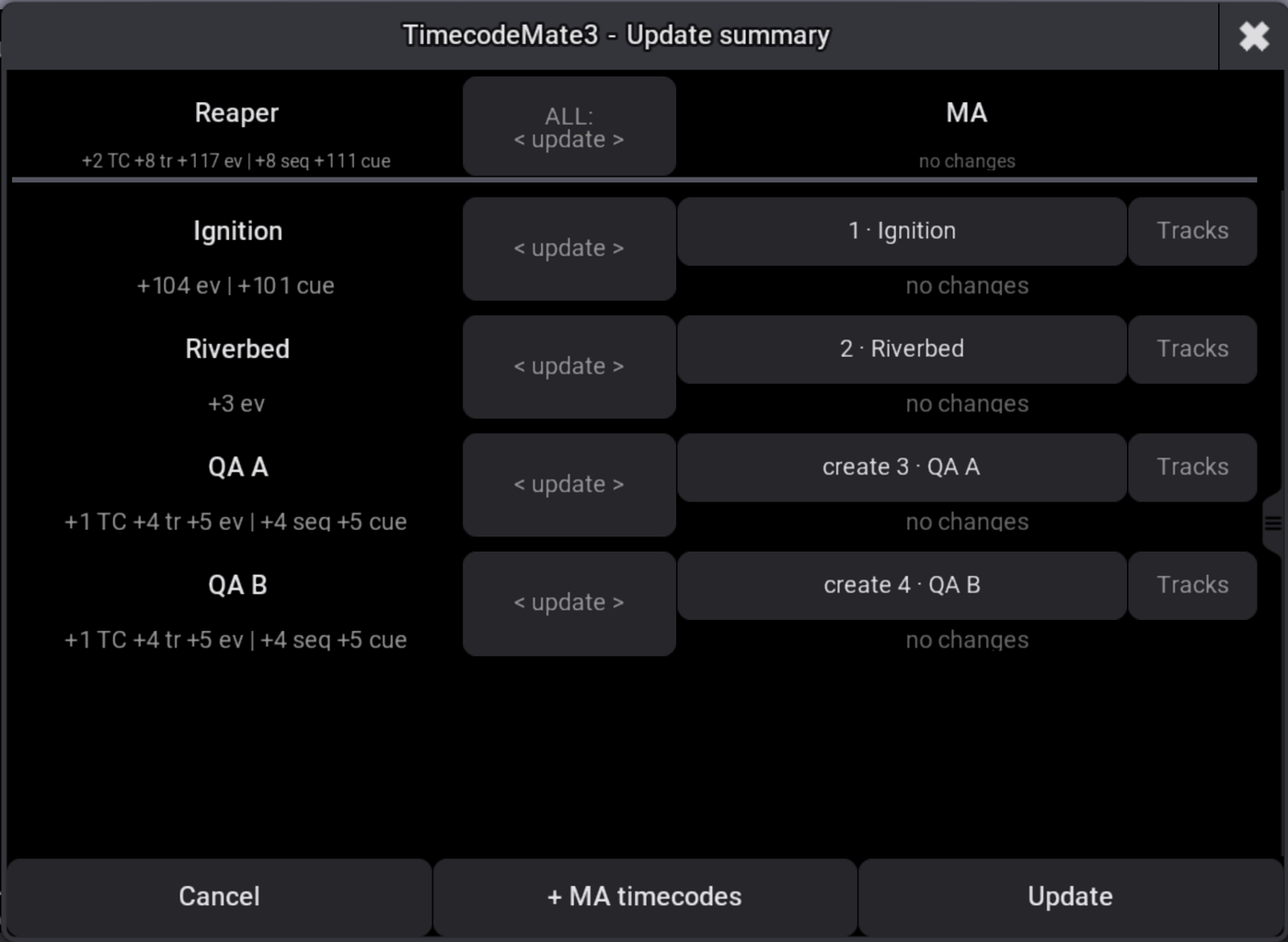The width and height of the screenshot is (1288, 942).
Task: Click the + MA timecodes button
Action: point(644,897)
